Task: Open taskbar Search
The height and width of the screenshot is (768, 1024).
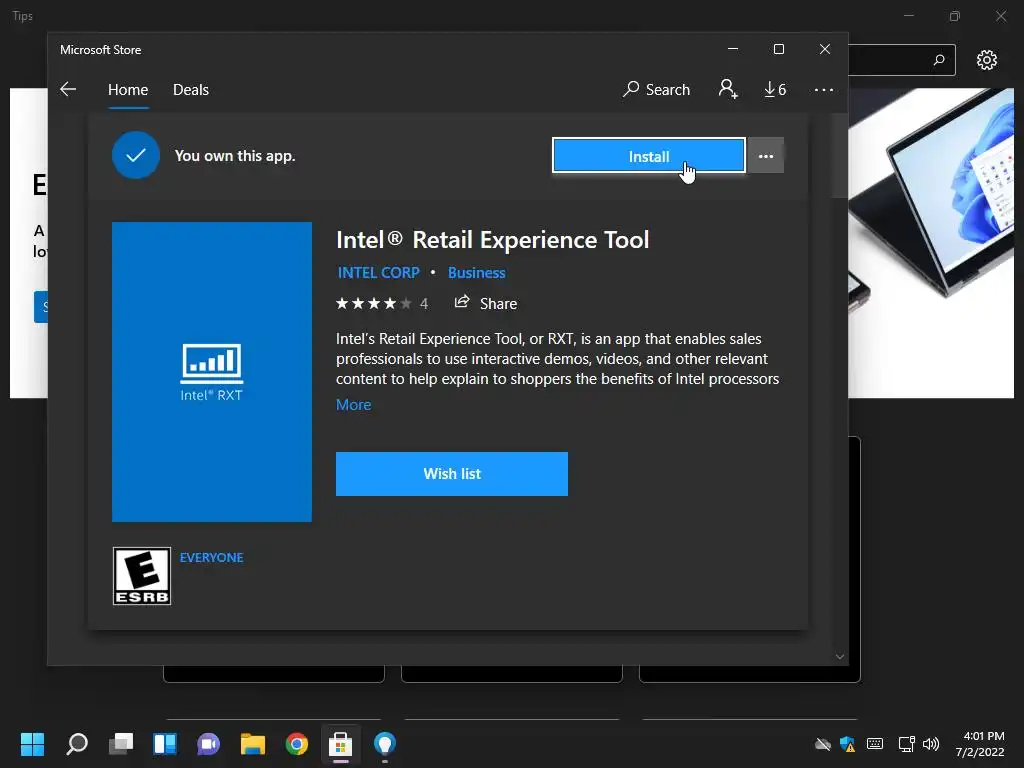Action: point(77,744)
